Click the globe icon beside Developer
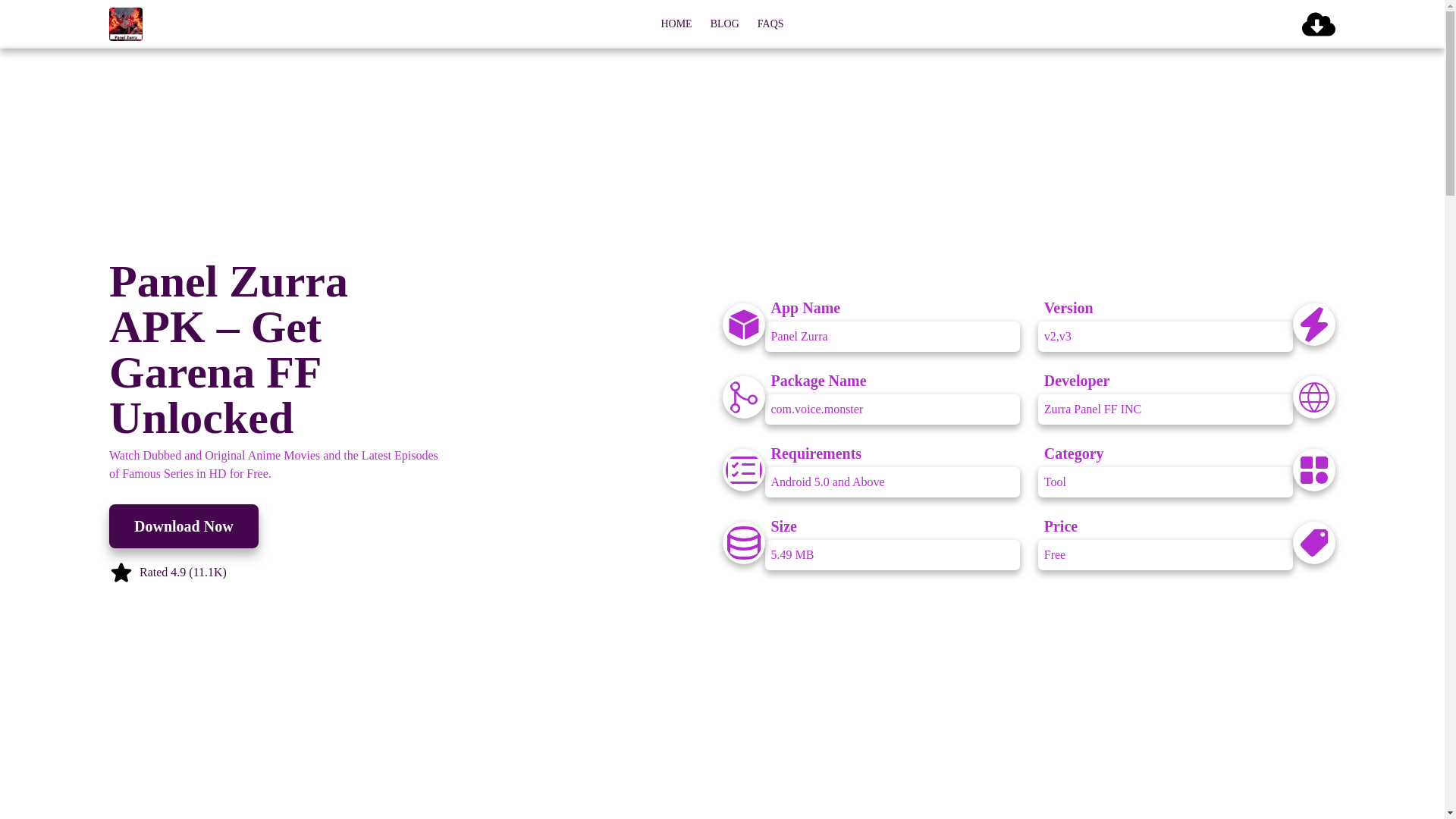1456x819 pixels. click(1313, 397)
